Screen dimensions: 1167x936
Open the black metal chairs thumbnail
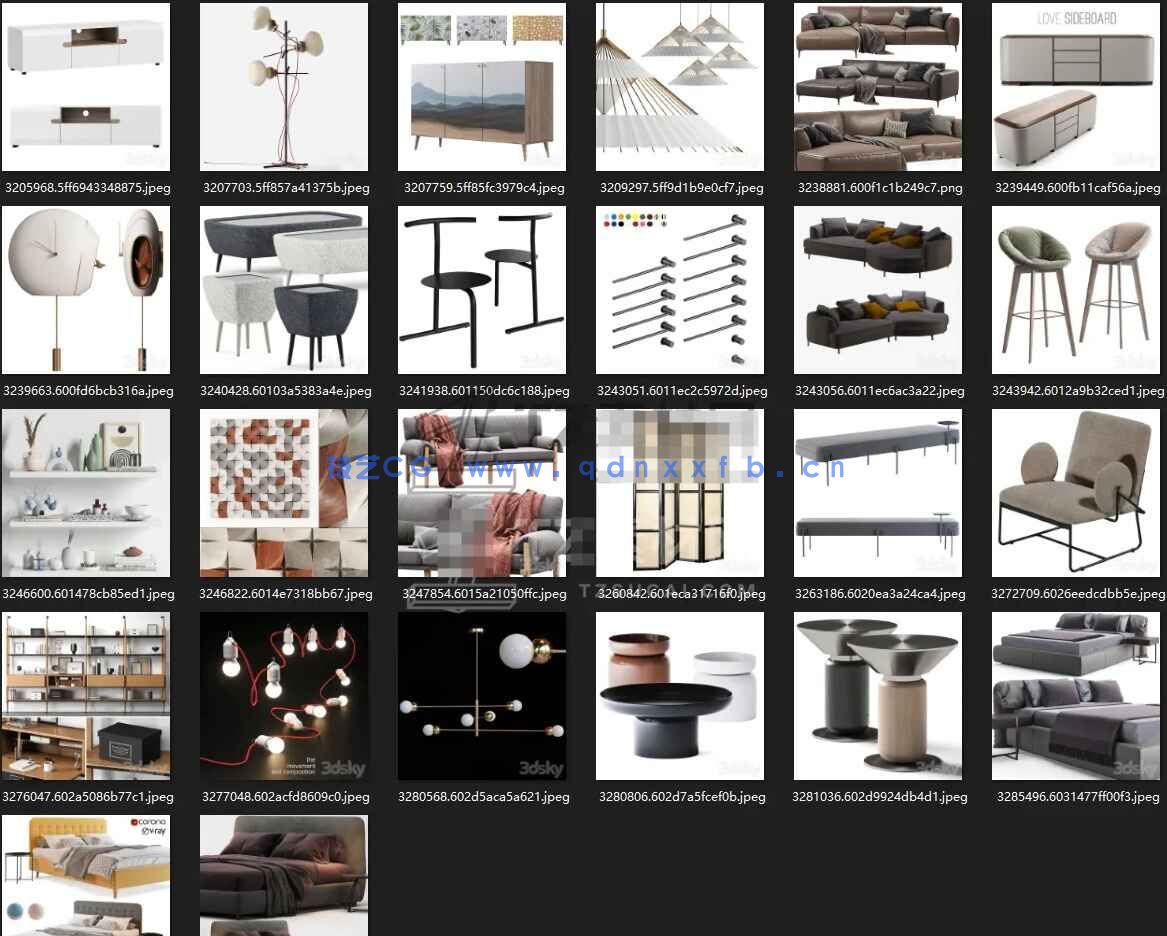point(482,290)
